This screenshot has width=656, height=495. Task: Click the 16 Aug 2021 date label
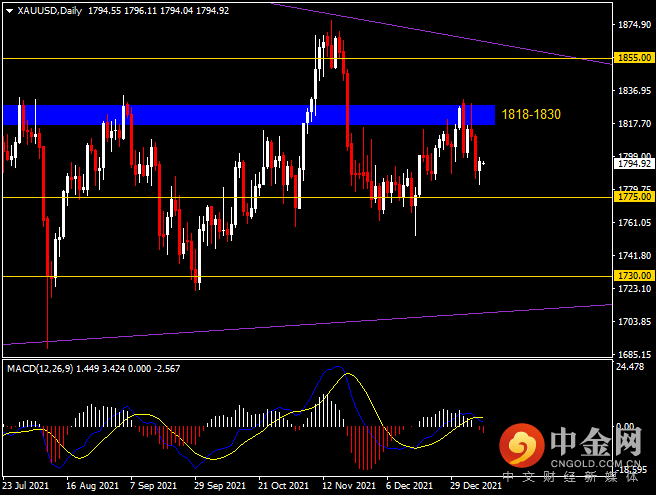(92, 486)
